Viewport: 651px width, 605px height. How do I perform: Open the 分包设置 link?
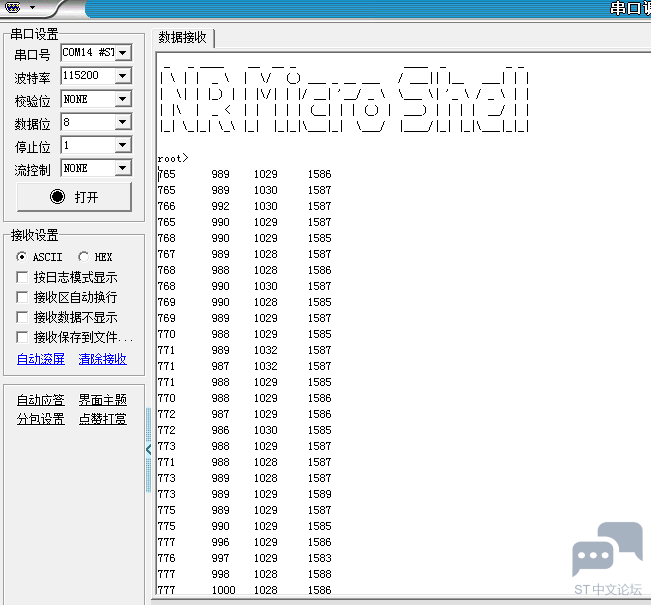coord(41,419)
